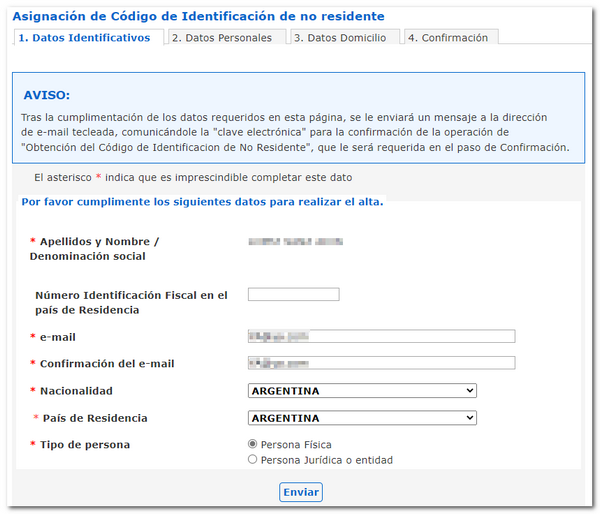Click the "Por favor cumplimente" instruction heading
This screenshot has width=600, height=514.
202,202
